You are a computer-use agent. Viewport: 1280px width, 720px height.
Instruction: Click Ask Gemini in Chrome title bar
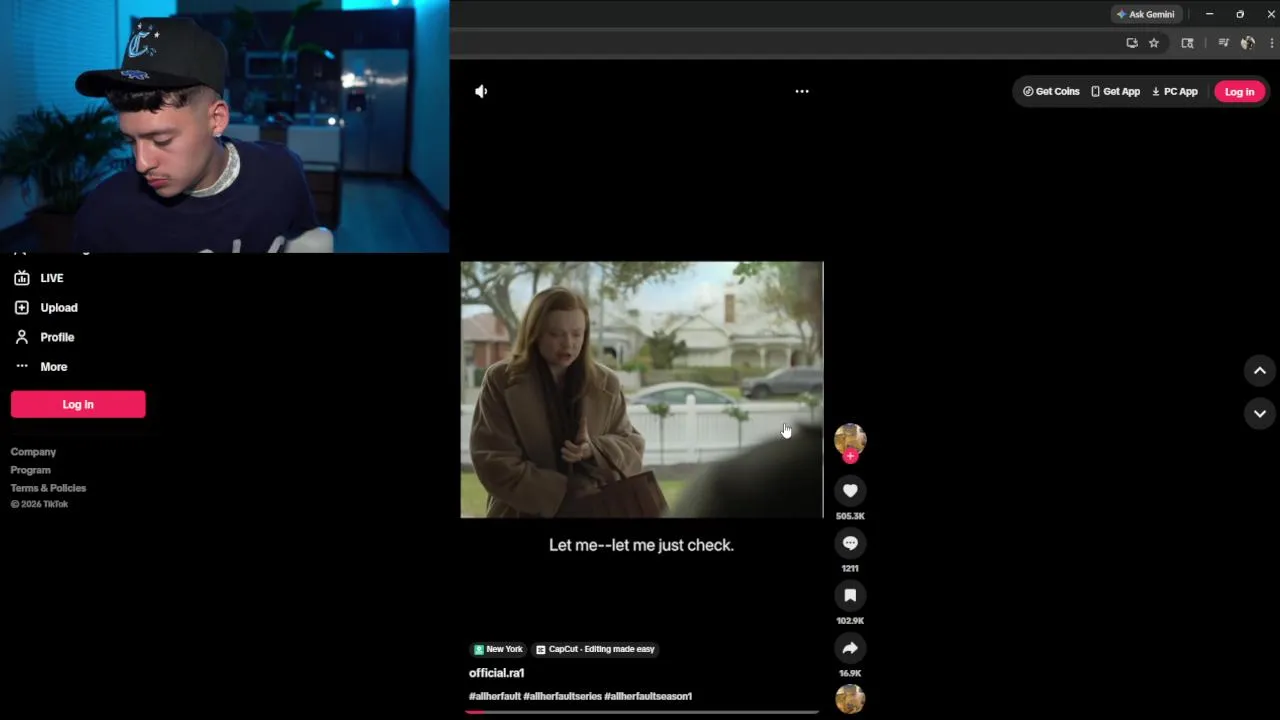[1145, 14]
